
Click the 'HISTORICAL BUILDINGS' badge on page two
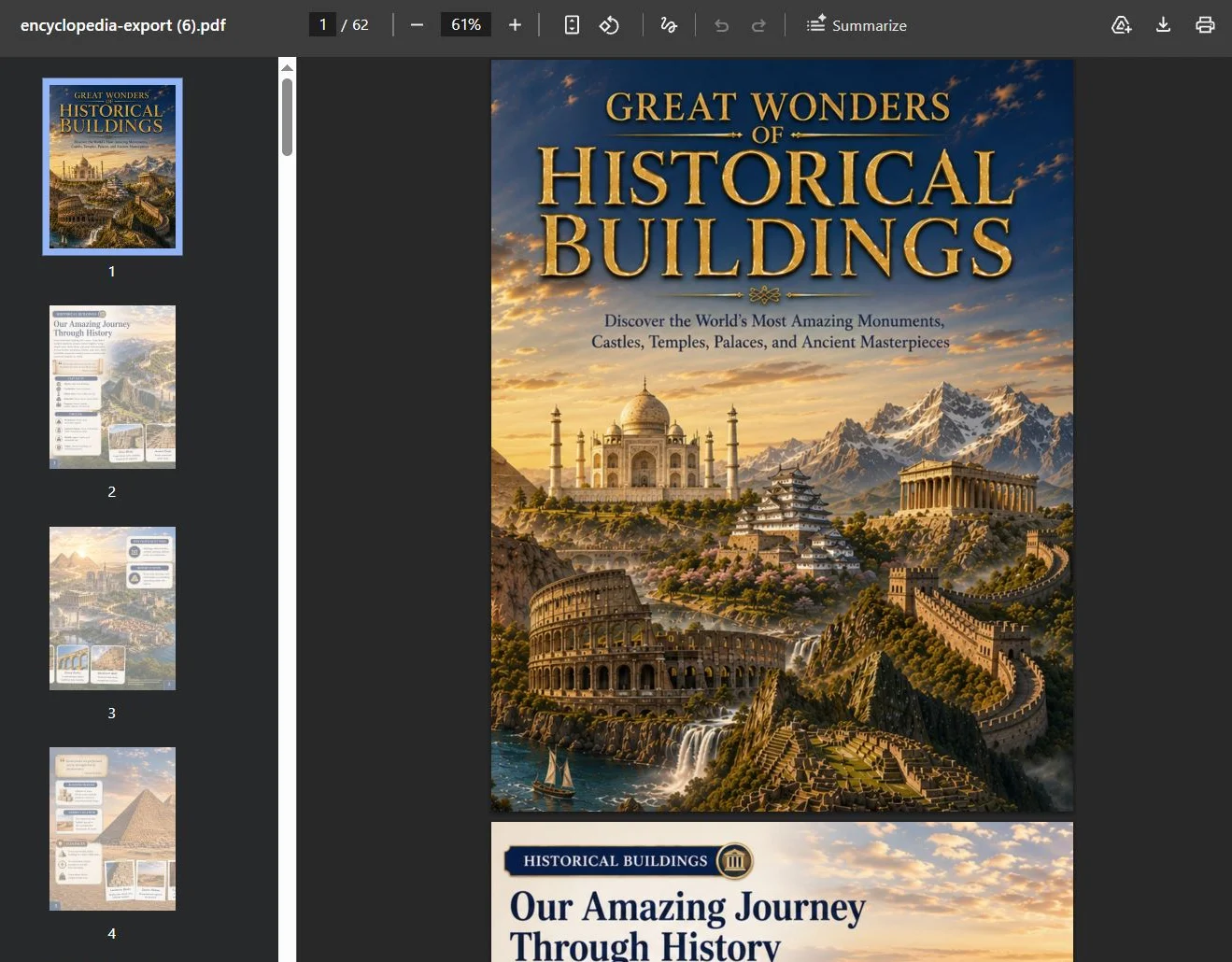coord(629,860)
